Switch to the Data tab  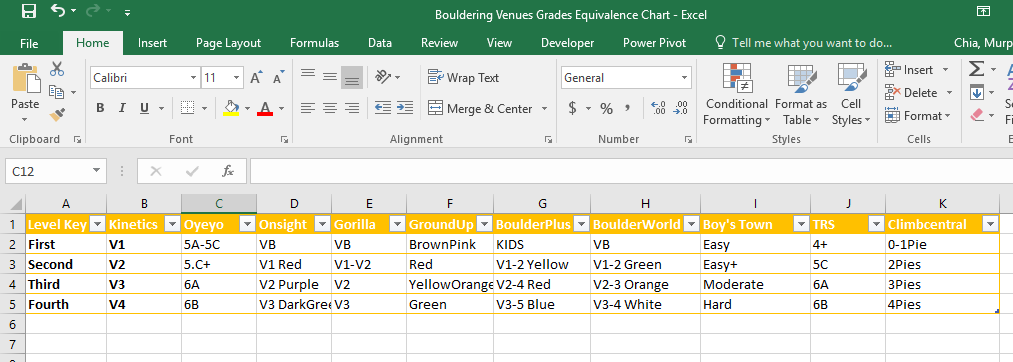380,43
